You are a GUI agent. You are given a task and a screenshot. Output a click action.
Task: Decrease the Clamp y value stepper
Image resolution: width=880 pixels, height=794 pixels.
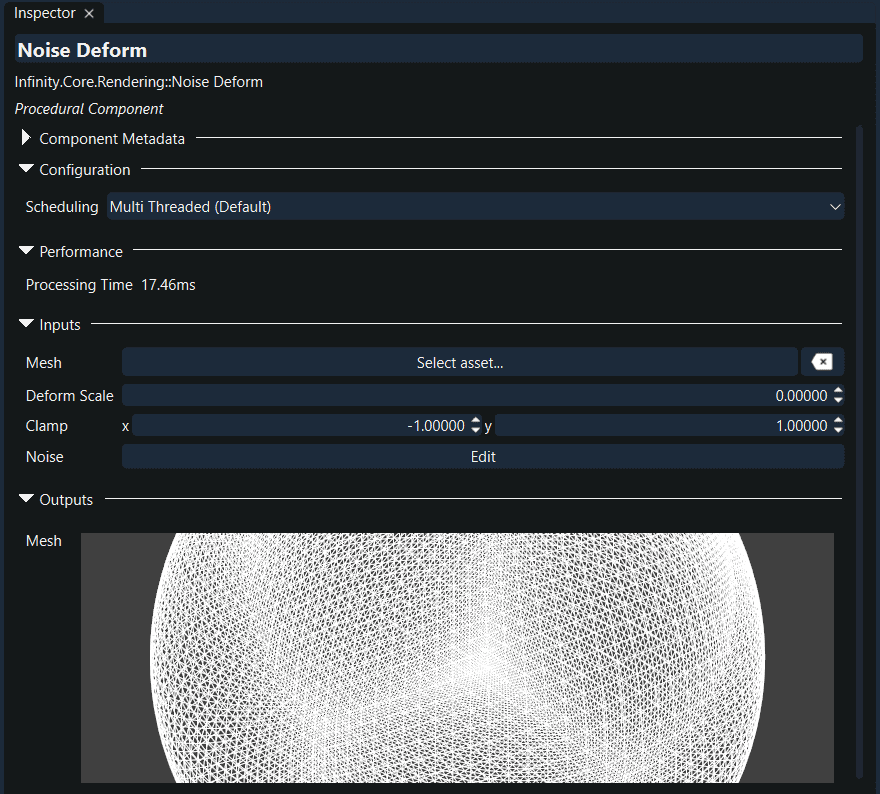[838, 430]
